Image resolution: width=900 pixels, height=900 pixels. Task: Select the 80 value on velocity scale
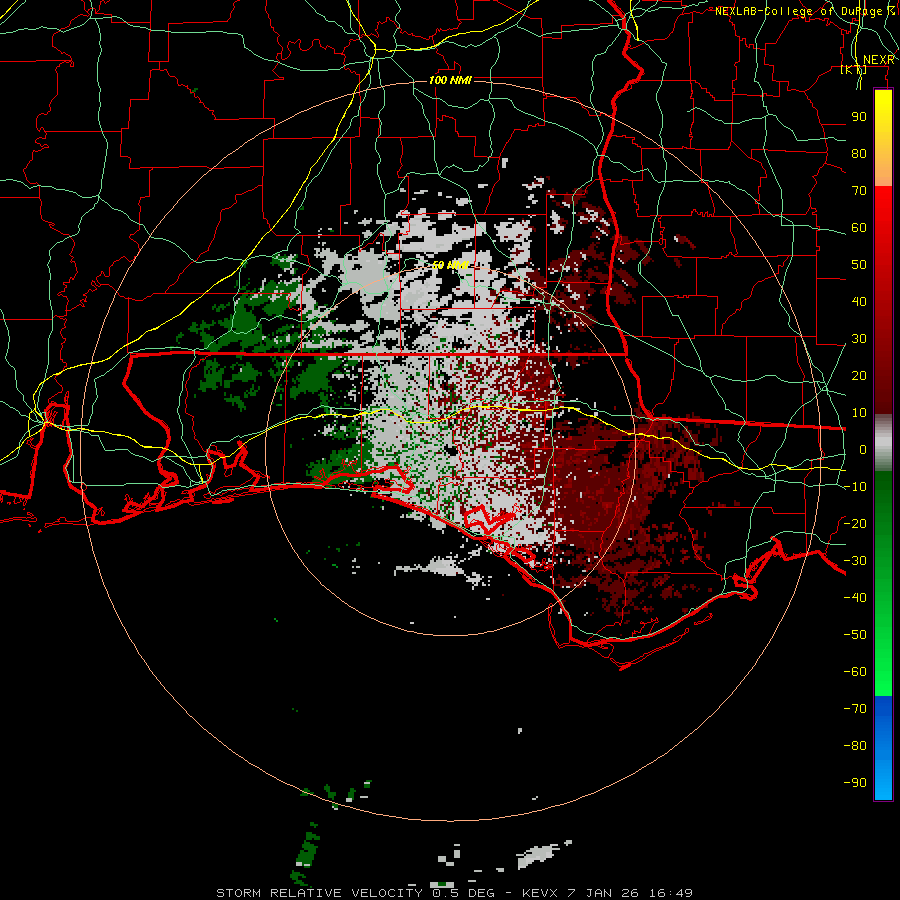859,154
